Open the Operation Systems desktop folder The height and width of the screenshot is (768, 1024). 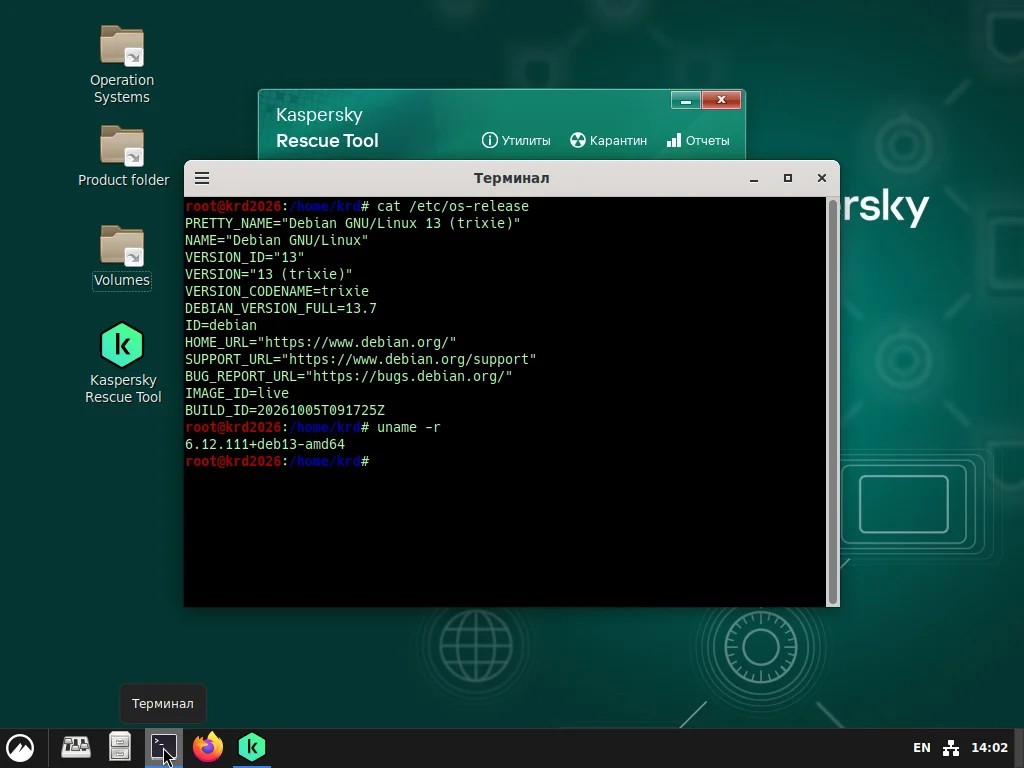[x=122, y=64]
